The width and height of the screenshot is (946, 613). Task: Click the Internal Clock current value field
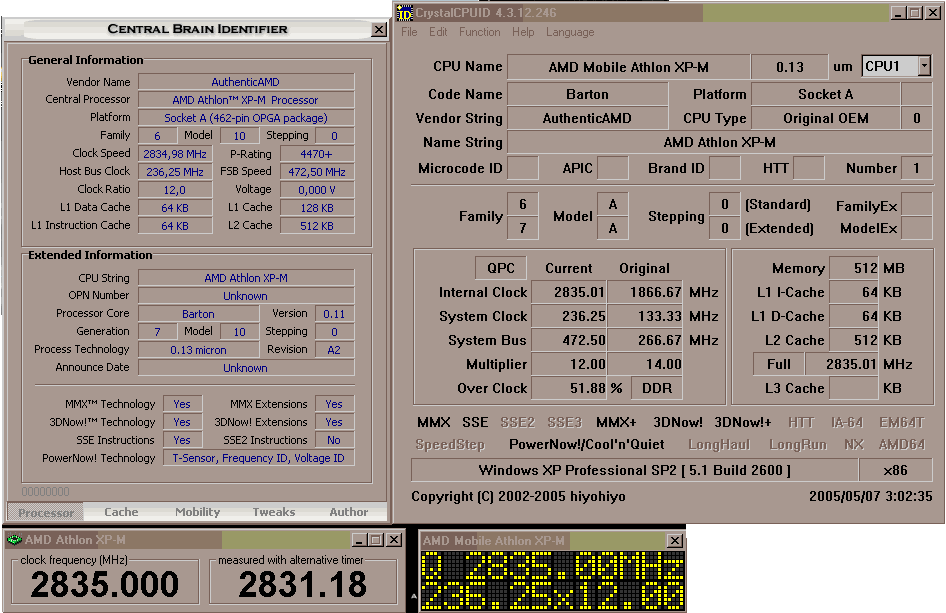pyautogui.click(x=568, y=292)
